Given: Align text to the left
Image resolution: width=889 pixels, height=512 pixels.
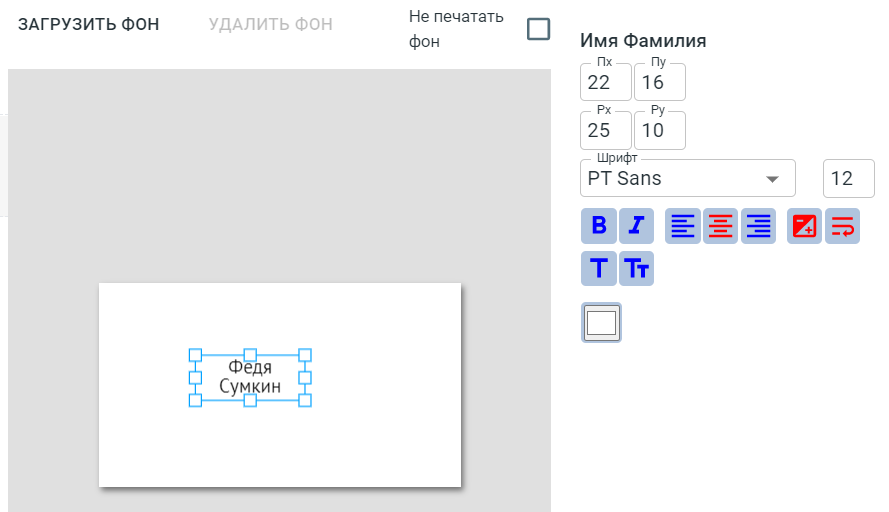Looking at the screenshot, I should click(x=683, y=226).
